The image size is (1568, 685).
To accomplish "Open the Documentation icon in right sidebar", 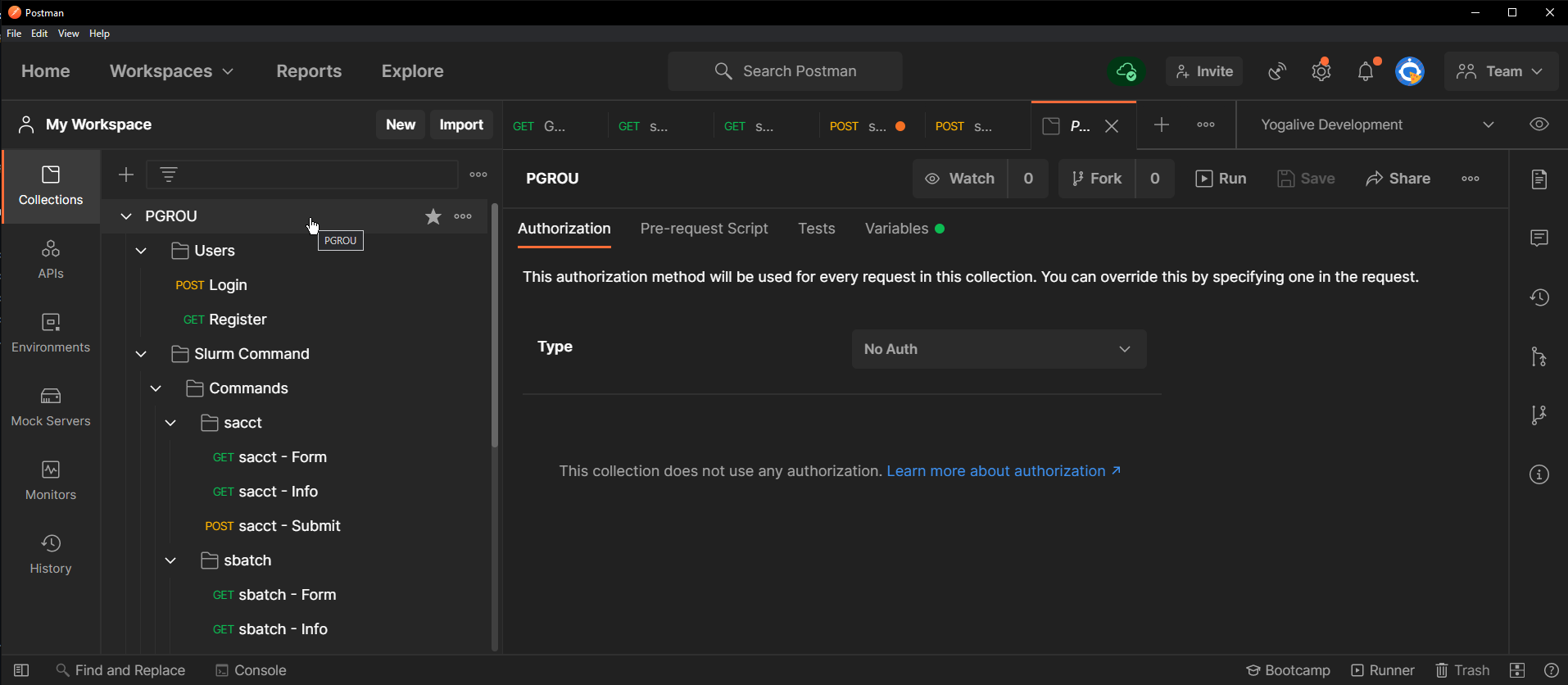I will (x=1539, y=179).
